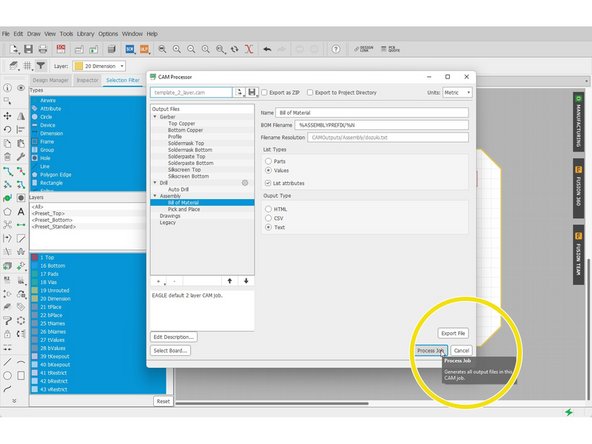Click the Save icon in main toolbar

click(28, 49)
